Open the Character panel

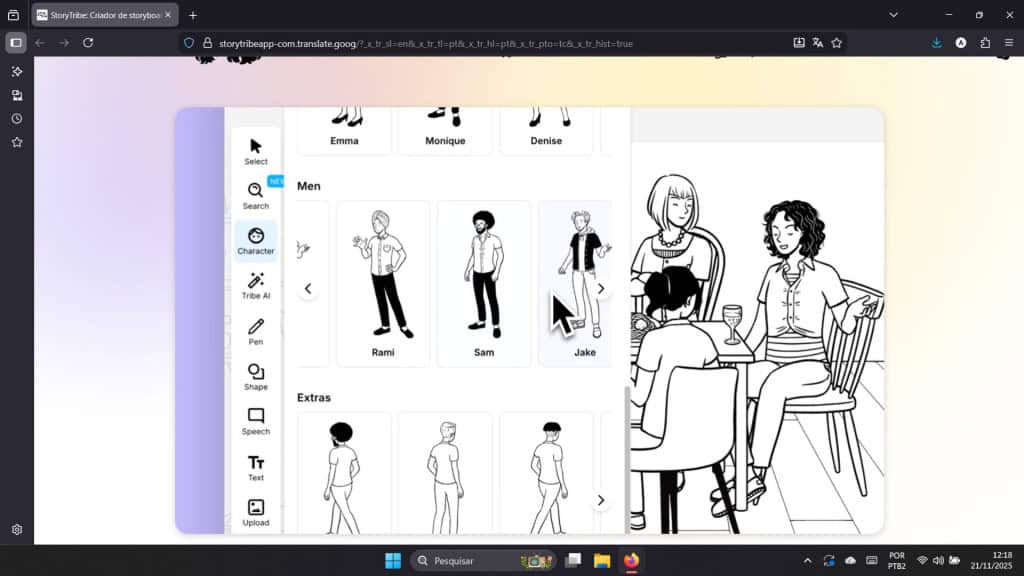tap(255, 240)
